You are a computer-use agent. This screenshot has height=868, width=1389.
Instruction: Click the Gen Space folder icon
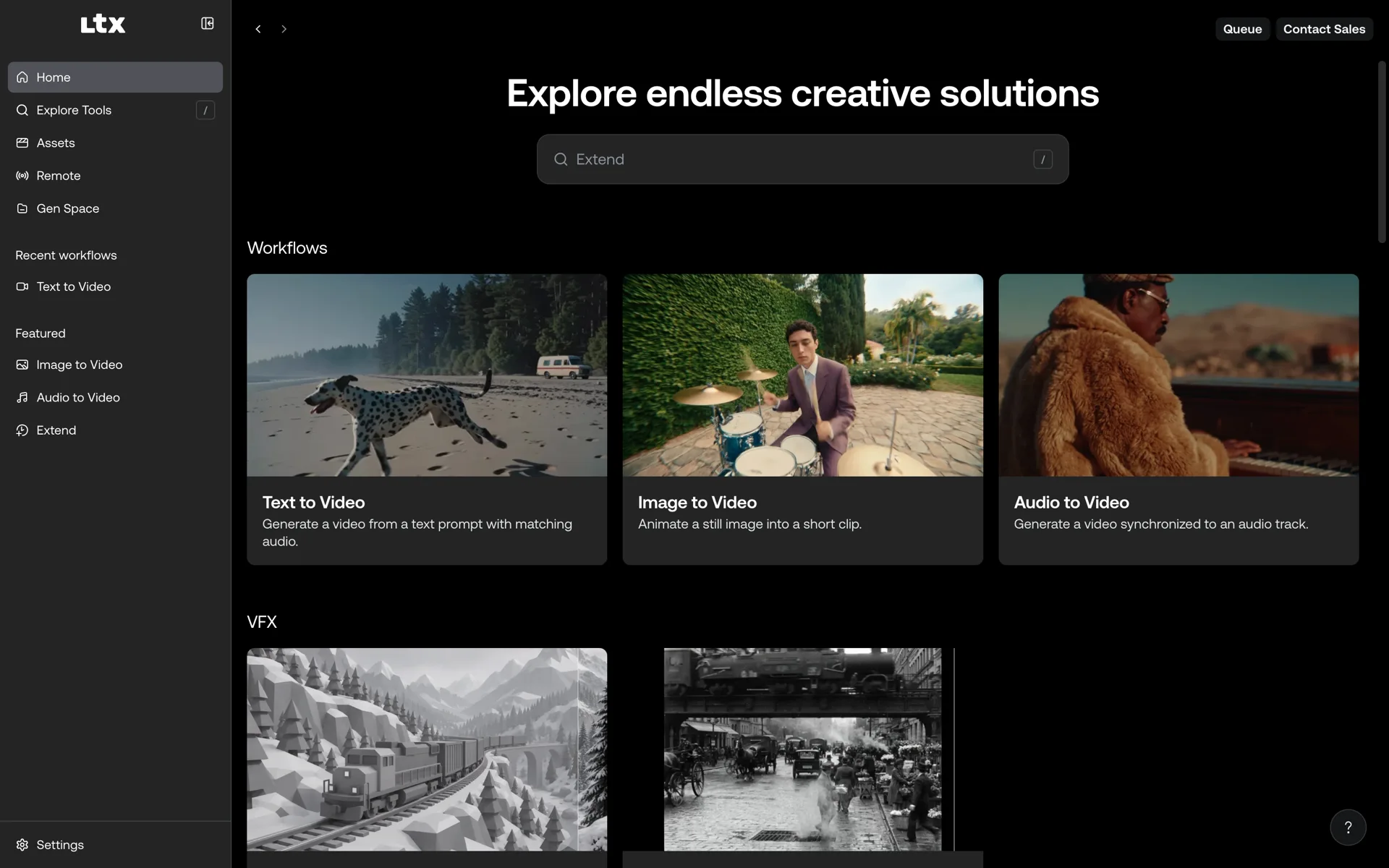point(22,208)
